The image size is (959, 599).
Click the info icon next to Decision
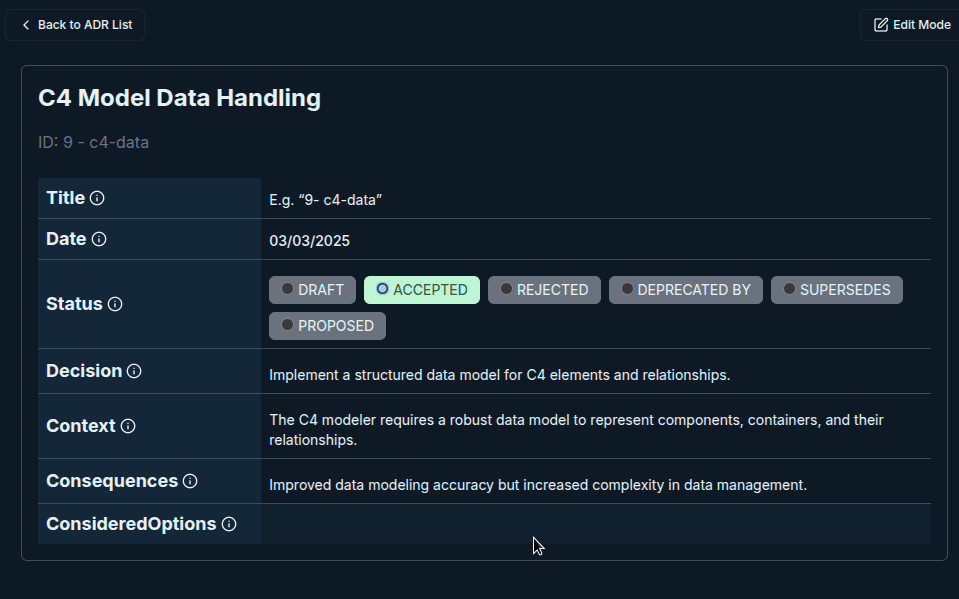pyautogui.click(x=135, y=370)
